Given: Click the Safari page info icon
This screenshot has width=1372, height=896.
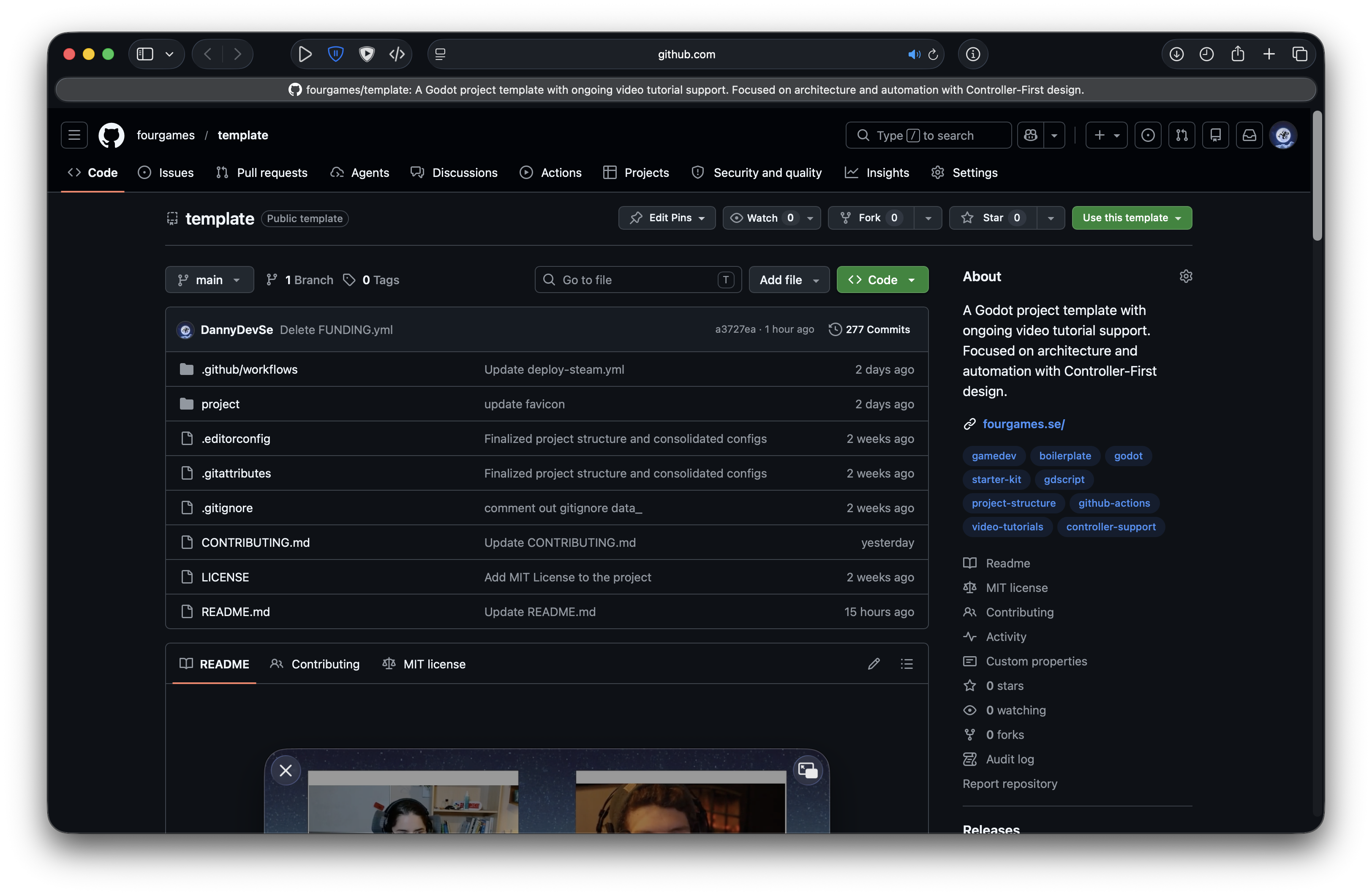Looking at the screenshot, I should tap(973, 54).
